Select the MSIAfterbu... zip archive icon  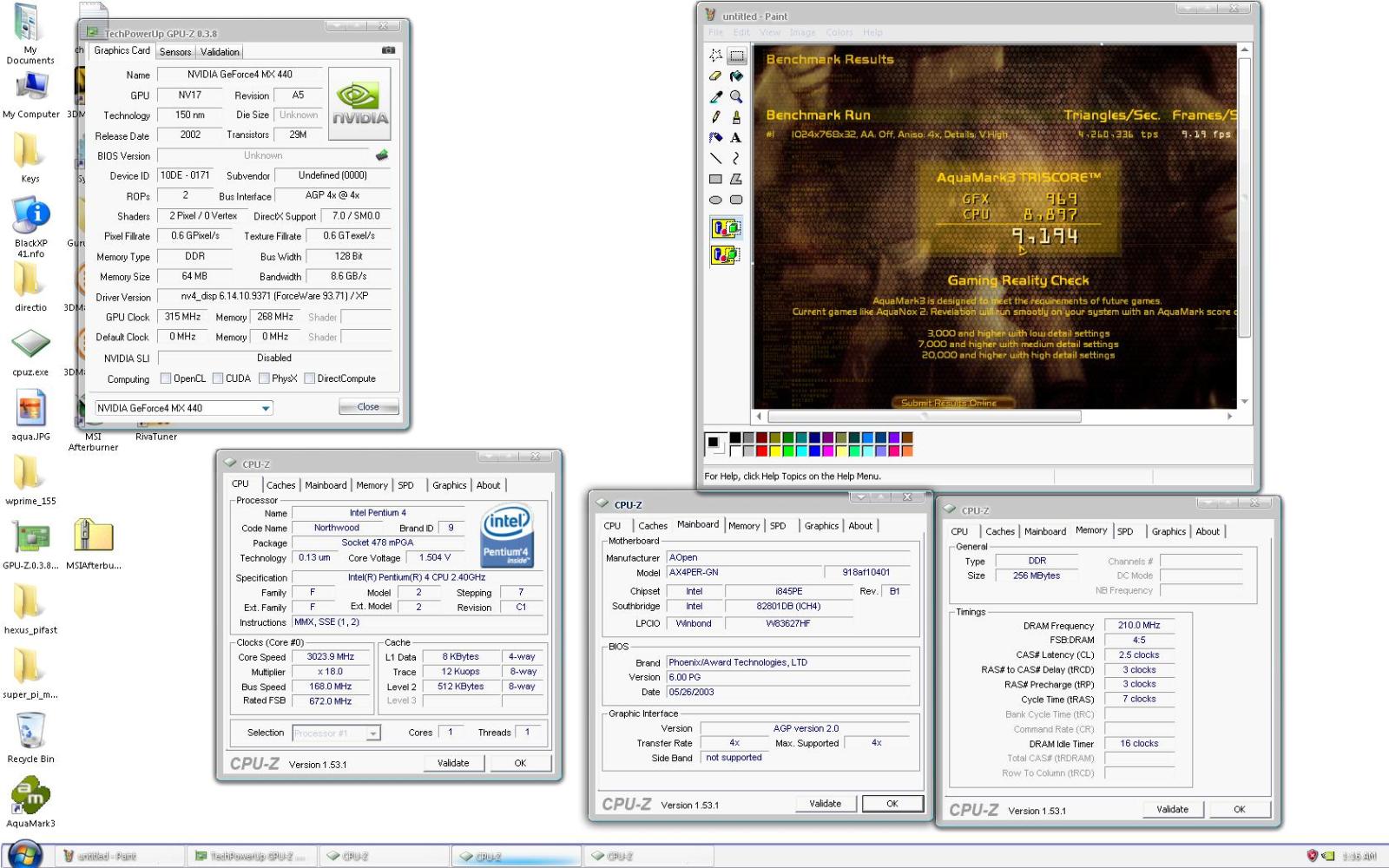coord(93,544)
